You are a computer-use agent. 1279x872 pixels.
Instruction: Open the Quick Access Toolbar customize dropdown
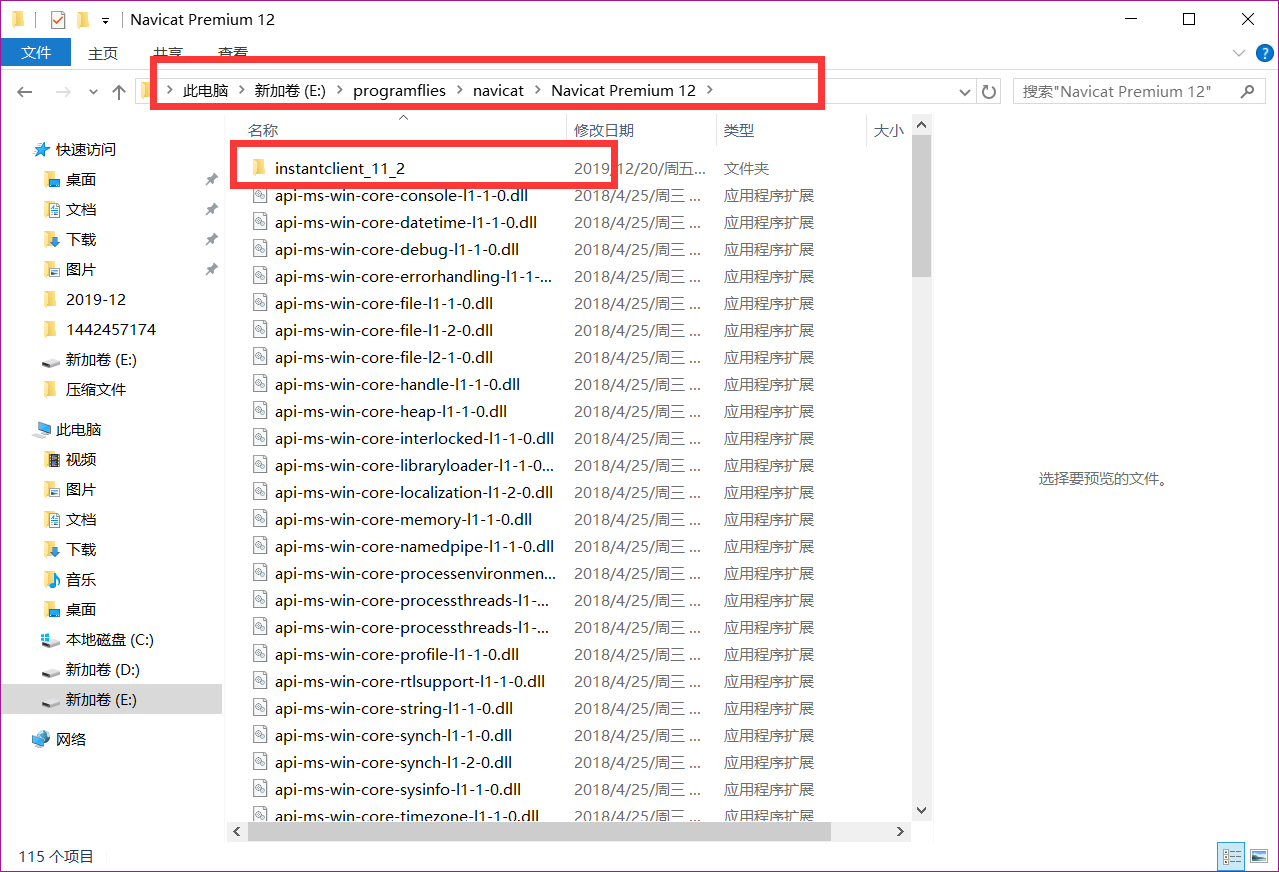coord(106,20)
